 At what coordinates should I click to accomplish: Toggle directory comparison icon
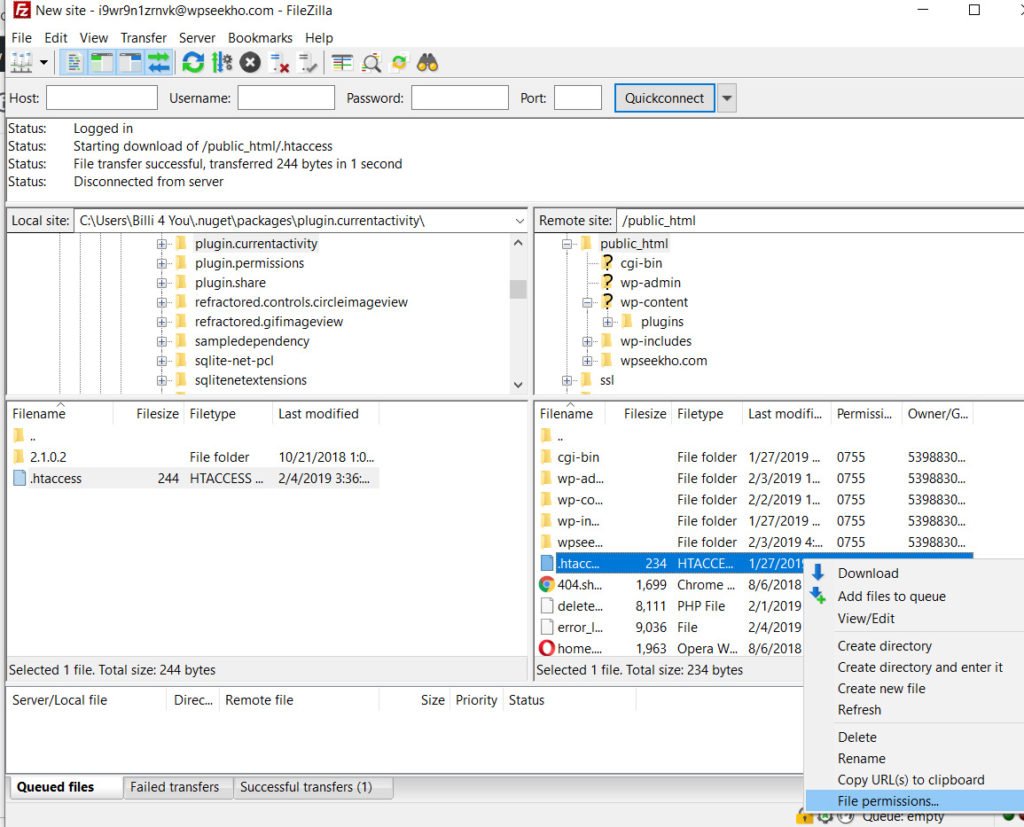371,63
